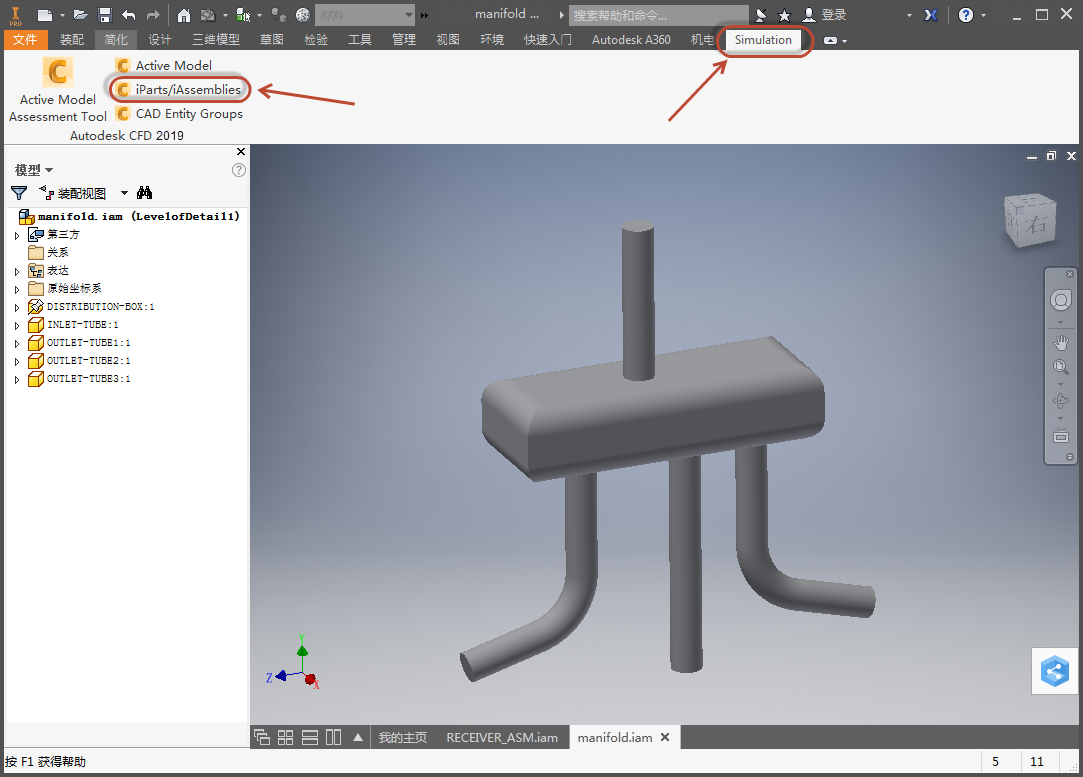Click the appearance sphere icon
The image size is (1083, 777).
click(303, 15)
